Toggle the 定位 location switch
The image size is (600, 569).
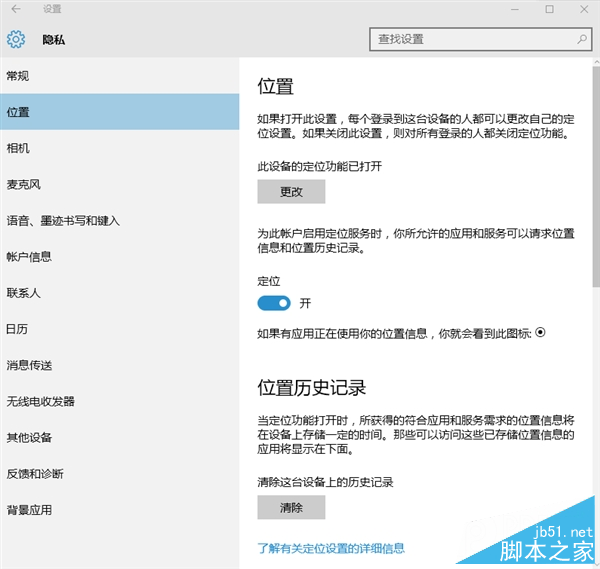(274, 303)
